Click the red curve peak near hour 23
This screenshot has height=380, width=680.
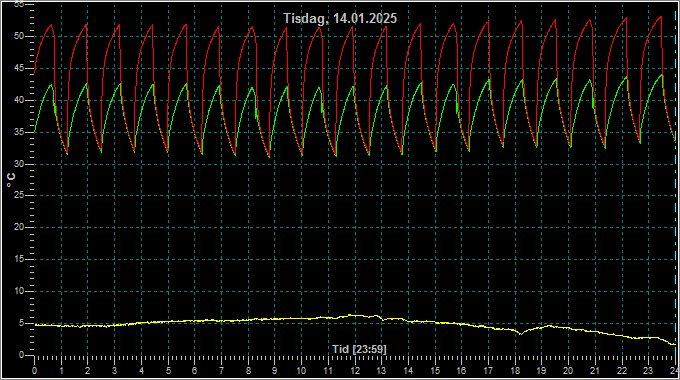click(x=660, y=17)
